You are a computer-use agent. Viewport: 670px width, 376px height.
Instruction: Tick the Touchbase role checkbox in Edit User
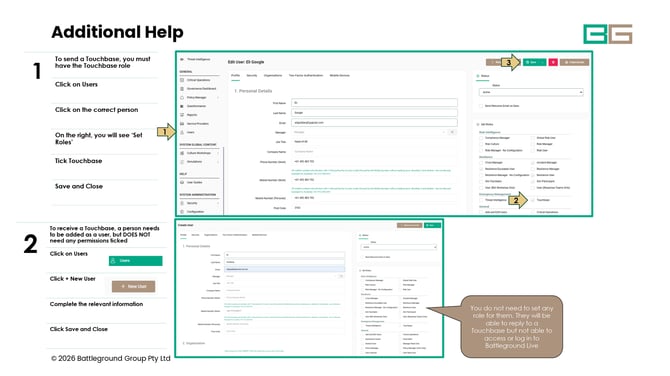point(533,200)
